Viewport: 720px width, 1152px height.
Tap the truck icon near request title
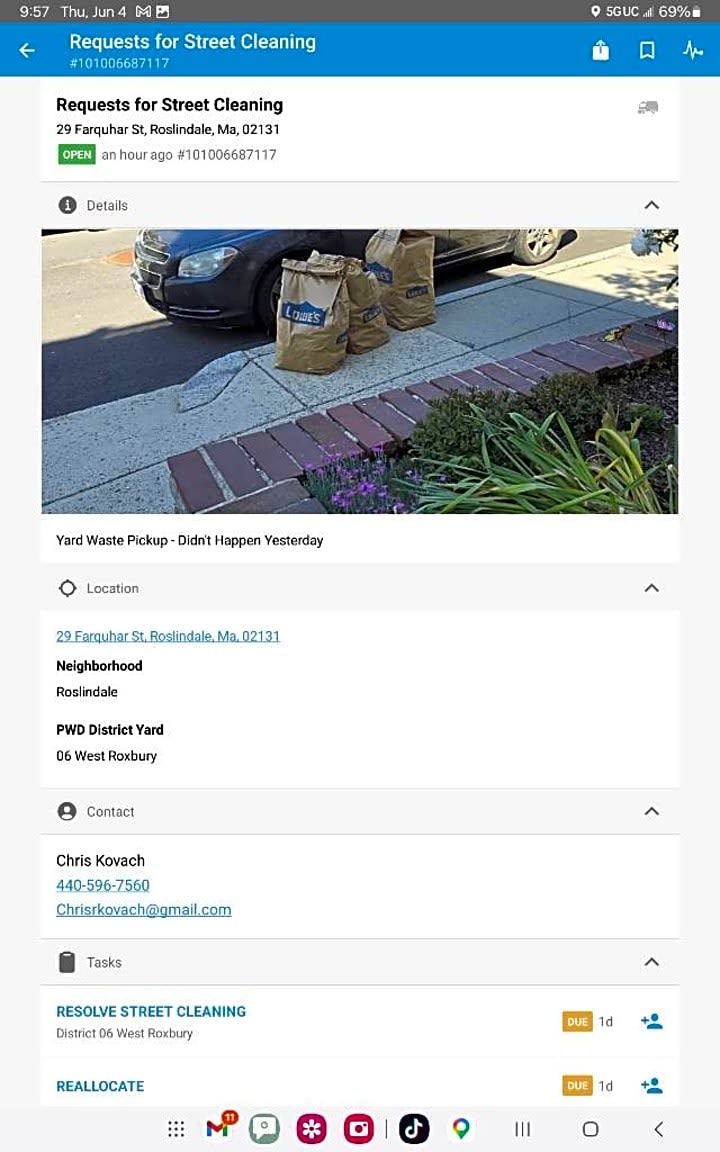tap(648, 107)
